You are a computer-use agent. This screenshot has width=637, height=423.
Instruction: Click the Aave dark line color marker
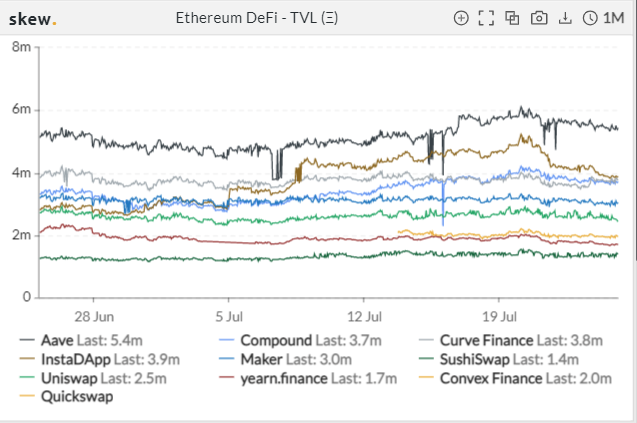[27, 340]
